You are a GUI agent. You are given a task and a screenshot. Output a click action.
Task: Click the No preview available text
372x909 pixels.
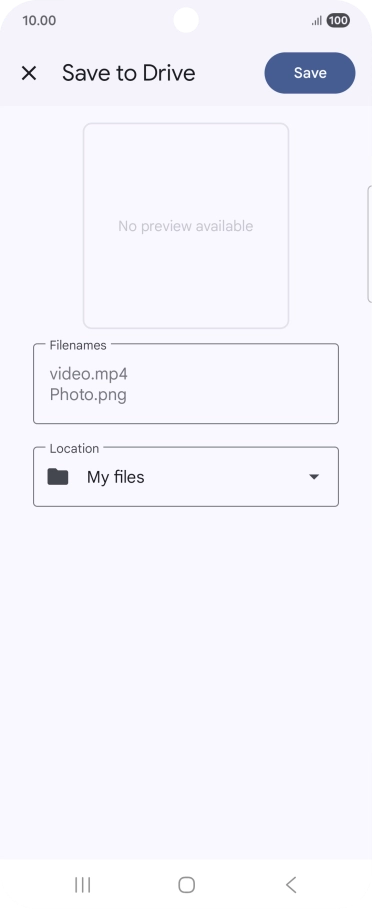[x=185, y=226]
